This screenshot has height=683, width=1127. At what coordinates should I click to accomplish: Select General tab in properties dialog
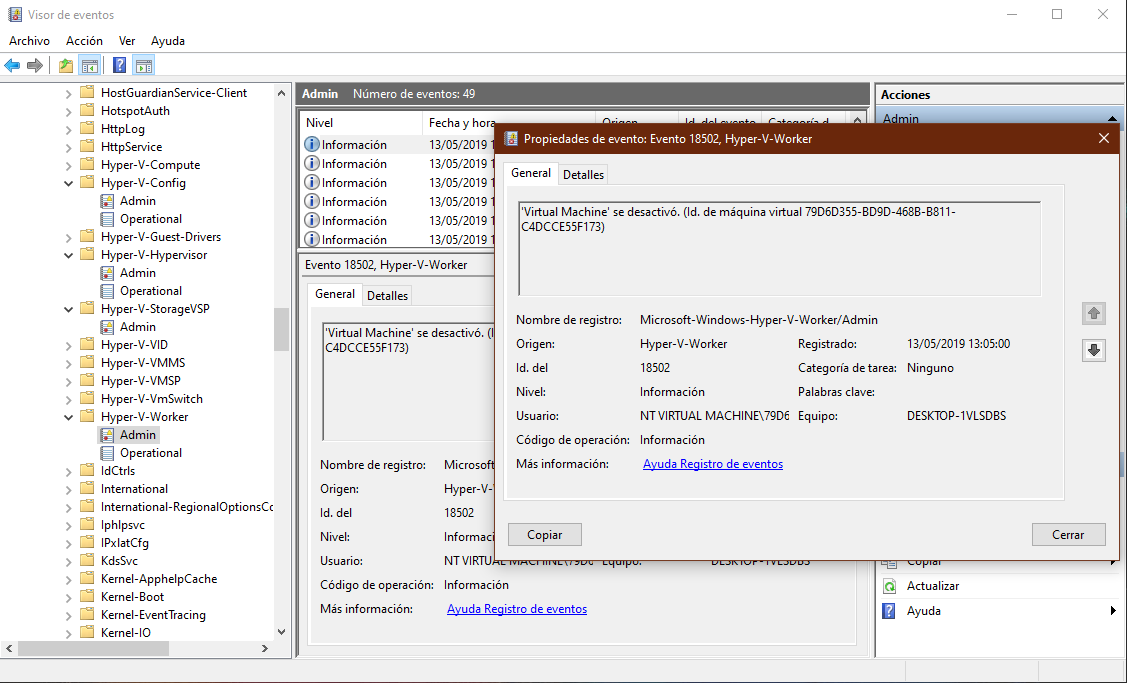pos(531,173)
